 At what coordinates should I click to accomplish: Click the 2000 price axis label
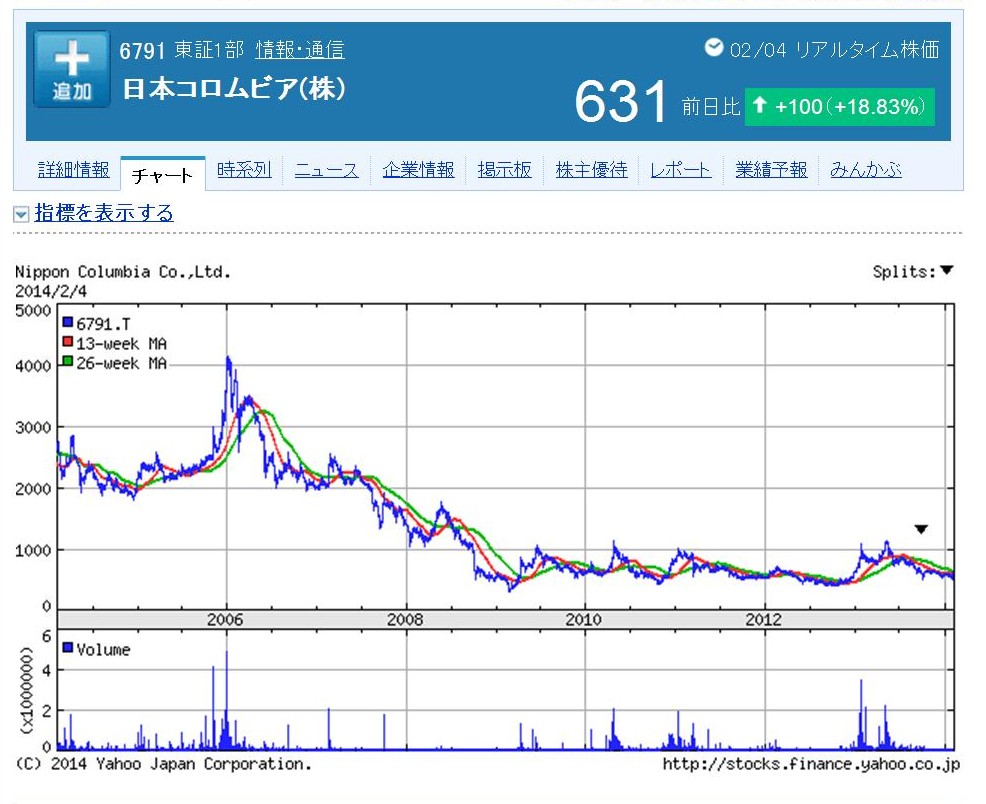pos(33,489)
